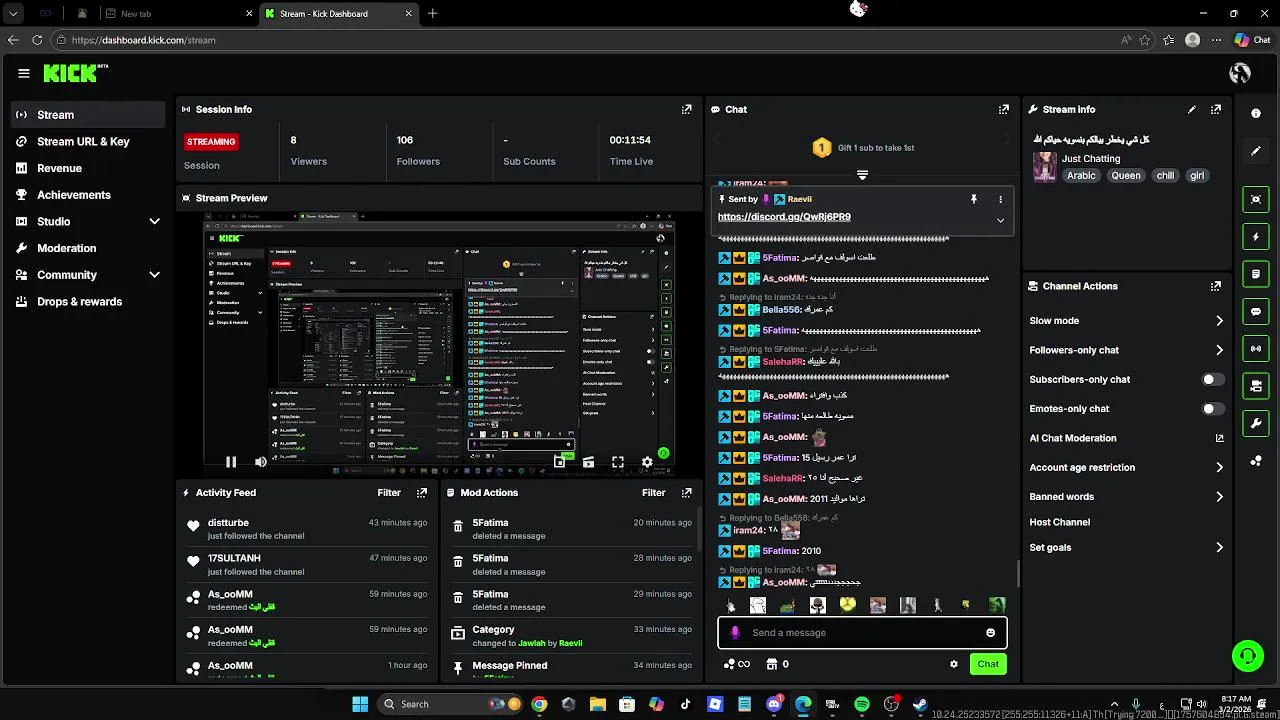Open Spotify from the taskbar
The image size is (1280, 720).
(862, 704)
